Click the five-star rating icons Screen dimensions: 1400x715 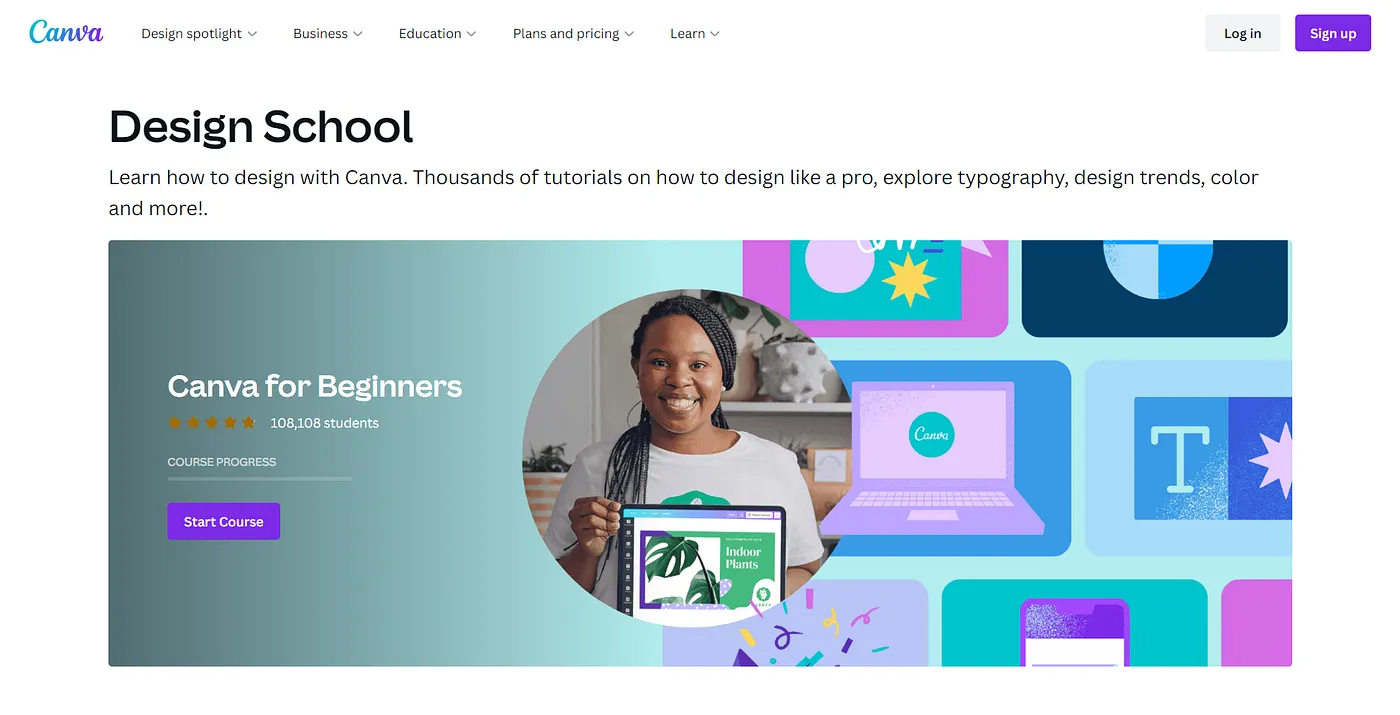[212, 423]
